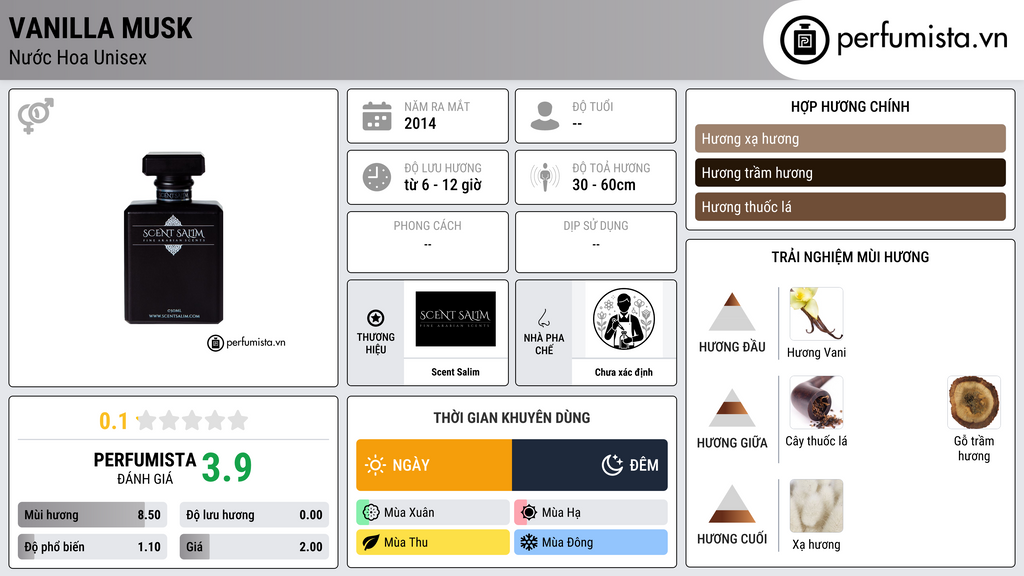Click the green Perfumista score 3.9
The width and height of the screenshot is (1024, 576).
tap(227, 467)
